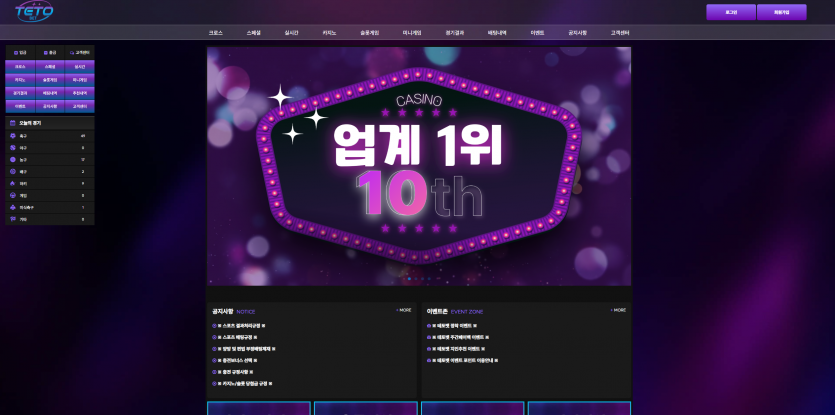Click the withdraw (출금) icon in sidebar

pos(46,53)
